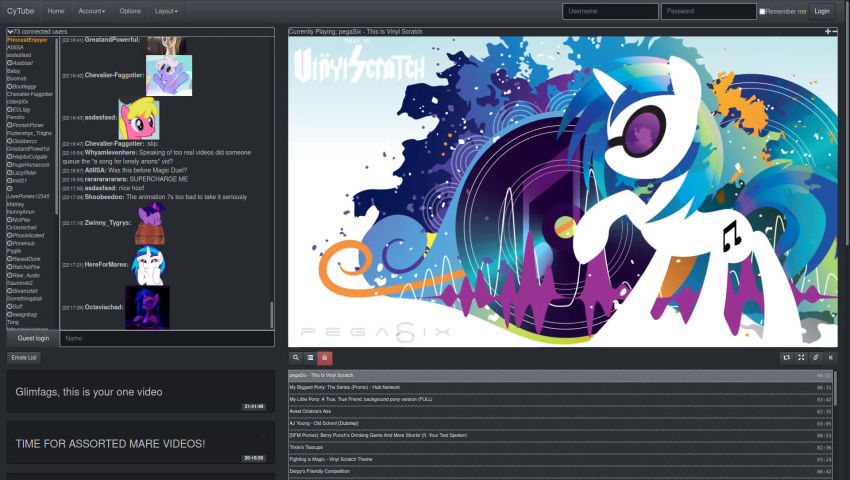Click the Guest login button
The image size is (850, 480).
coord(33,338)
